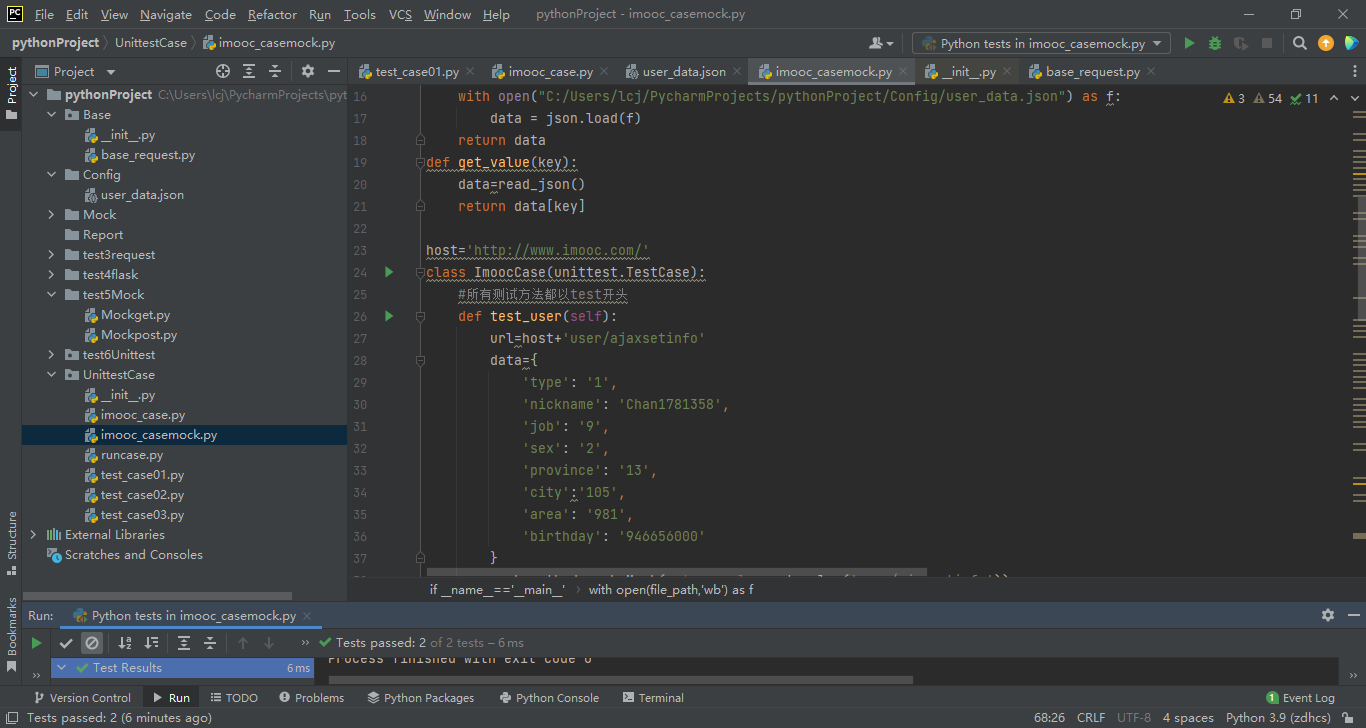
Task: Open tool windows quick access in status bar corner
Action: [x=11, y=718]
